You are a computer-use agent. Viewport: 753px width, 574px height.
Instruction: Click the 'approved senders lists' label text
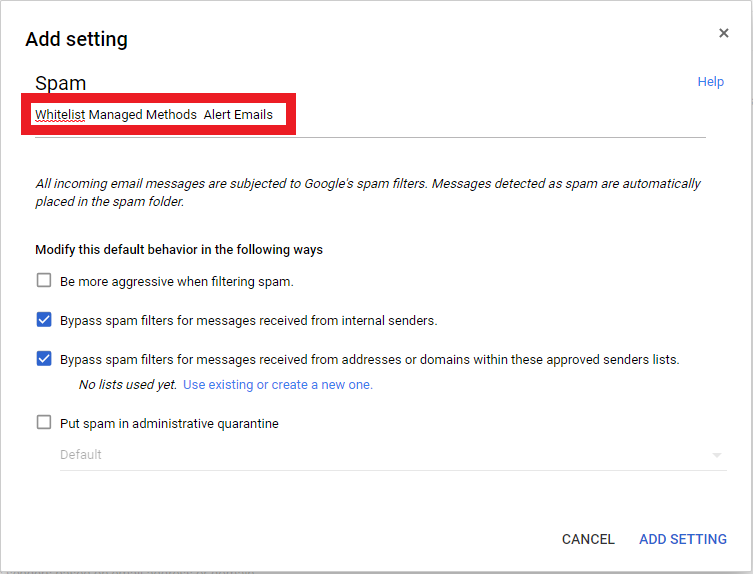(x=369, y=360)
